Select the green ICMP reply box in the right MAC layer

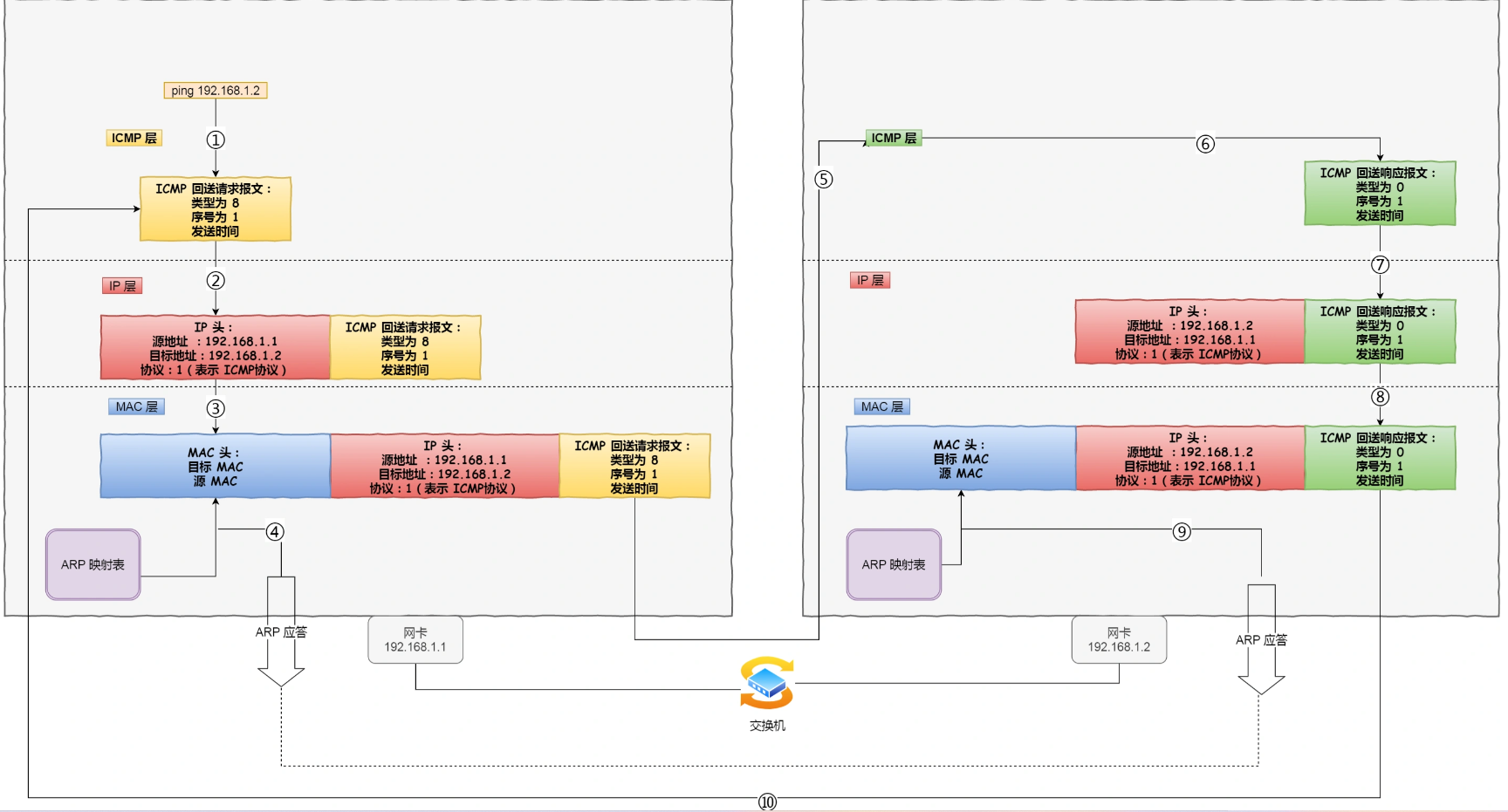coord(1381,458)
